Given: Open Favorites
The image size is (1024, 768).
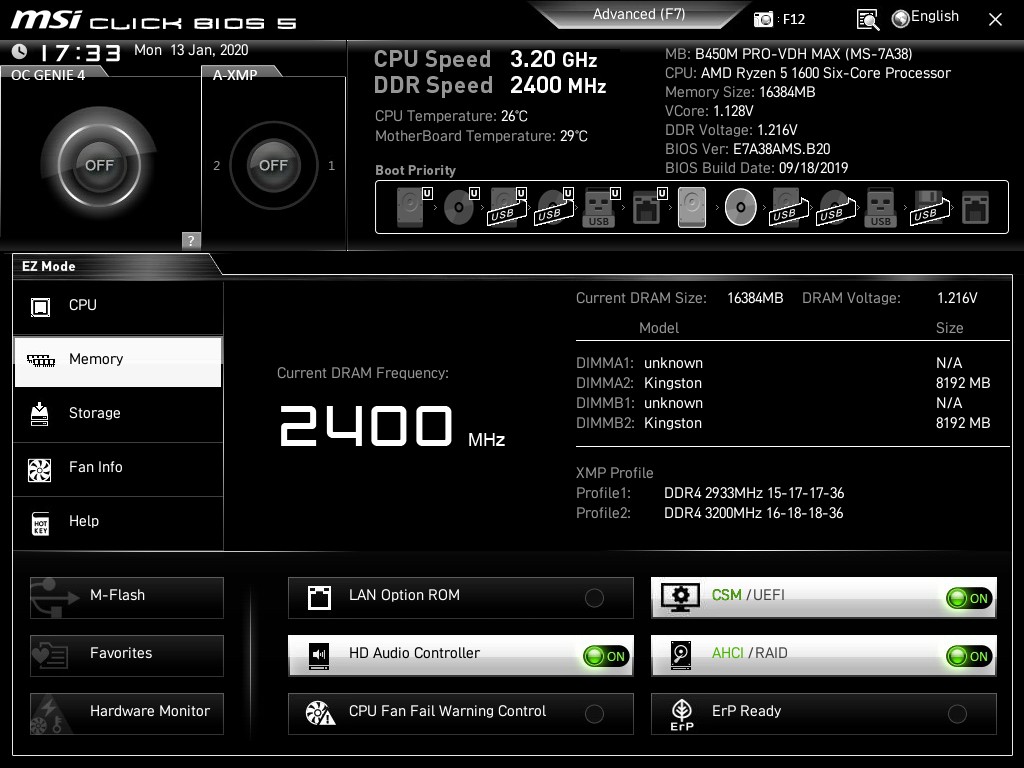Looking at the screenshot, I should tap(127, 656).
